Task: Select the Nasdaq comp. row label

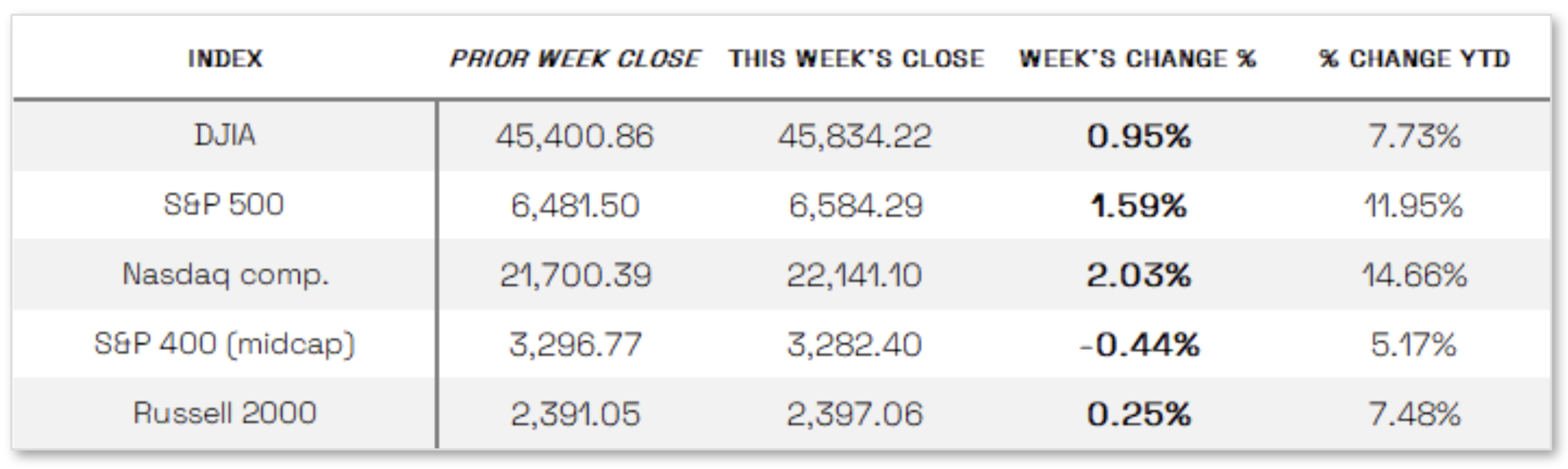Action: 225,275
